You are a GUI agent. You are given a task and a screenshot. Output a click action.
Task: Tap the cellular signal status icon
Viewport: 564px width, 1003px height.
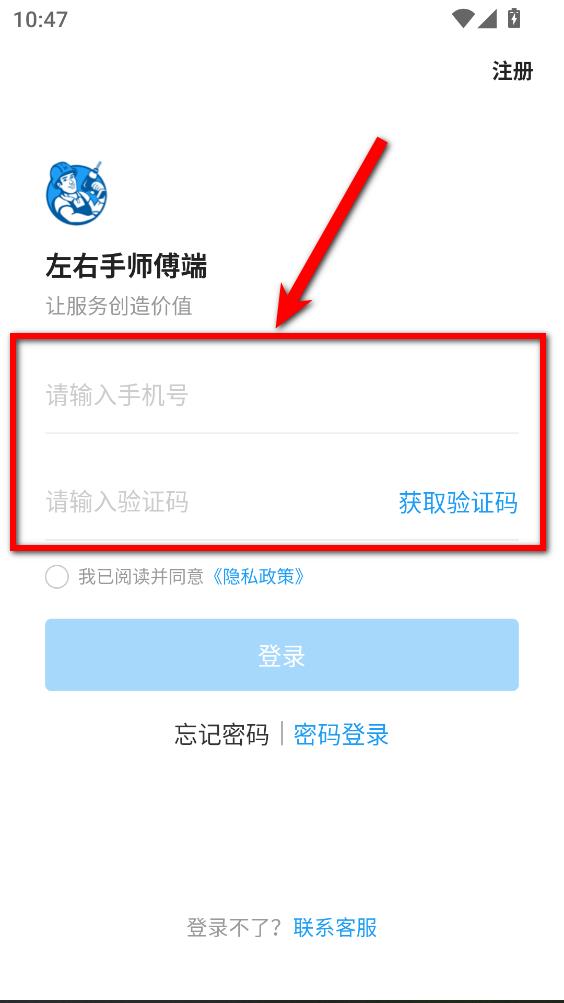pyautogui.click(x=487, y=19)
